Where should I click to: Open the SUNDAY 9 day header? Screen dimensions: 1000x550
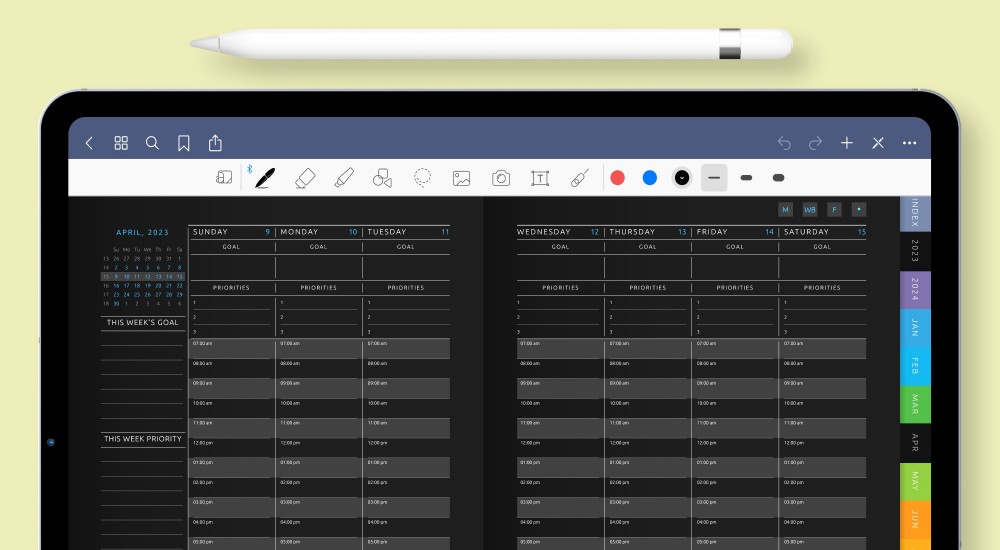(232, 232)
